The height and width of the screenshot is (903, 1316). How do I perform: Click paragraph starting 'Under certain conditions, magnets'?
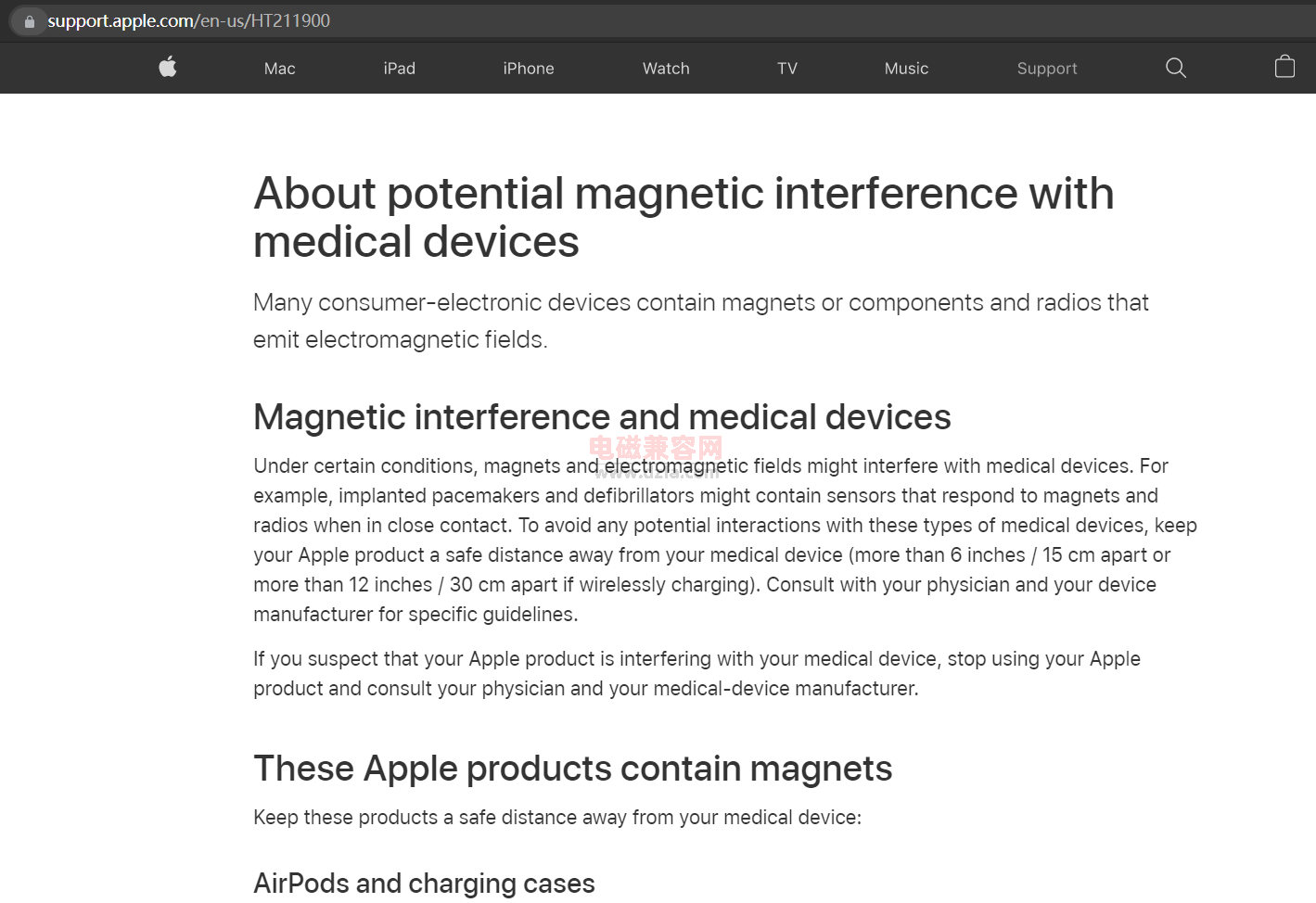click(725, 540)
